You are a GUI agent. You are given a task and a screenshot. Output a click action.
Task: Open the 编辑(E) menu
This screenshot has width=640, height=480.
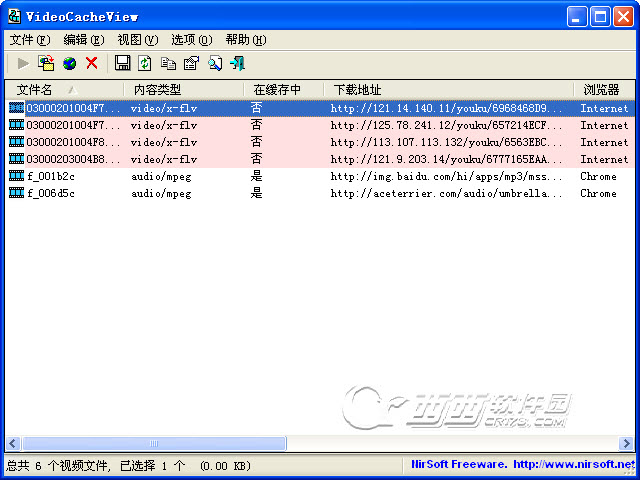(84, 40)
